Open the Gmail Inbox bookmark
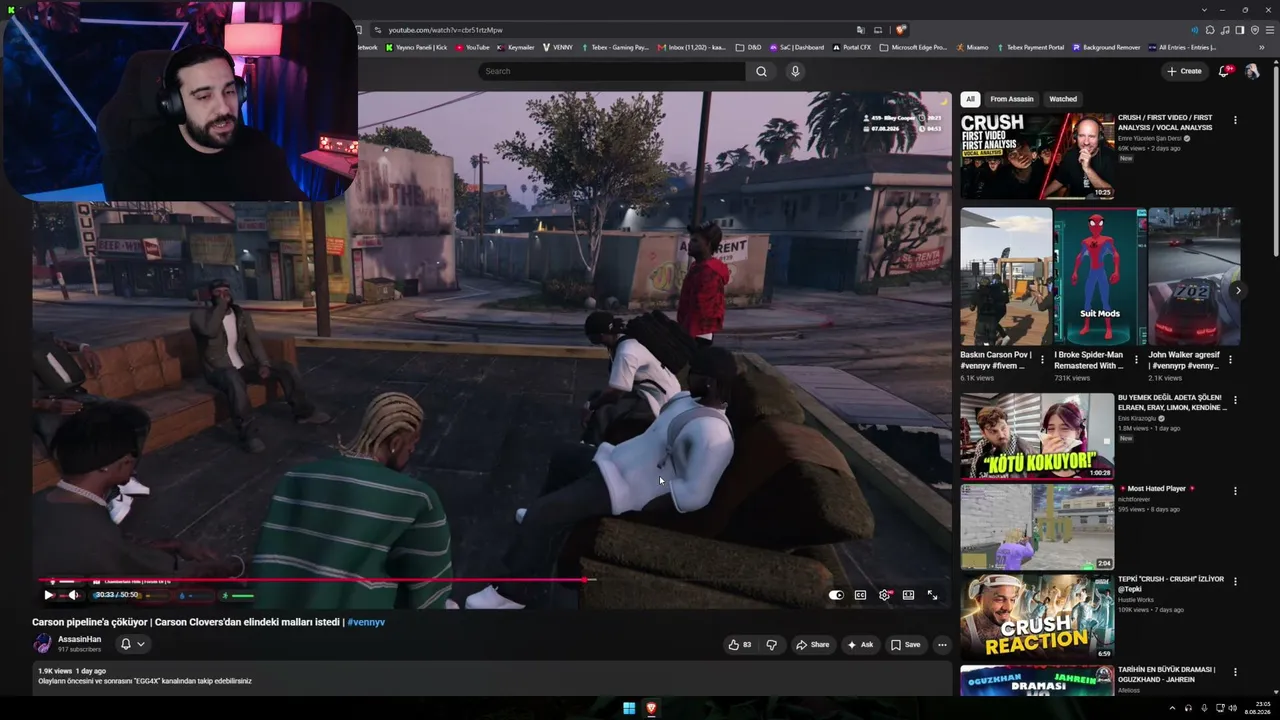 click(x=691, y=47)
